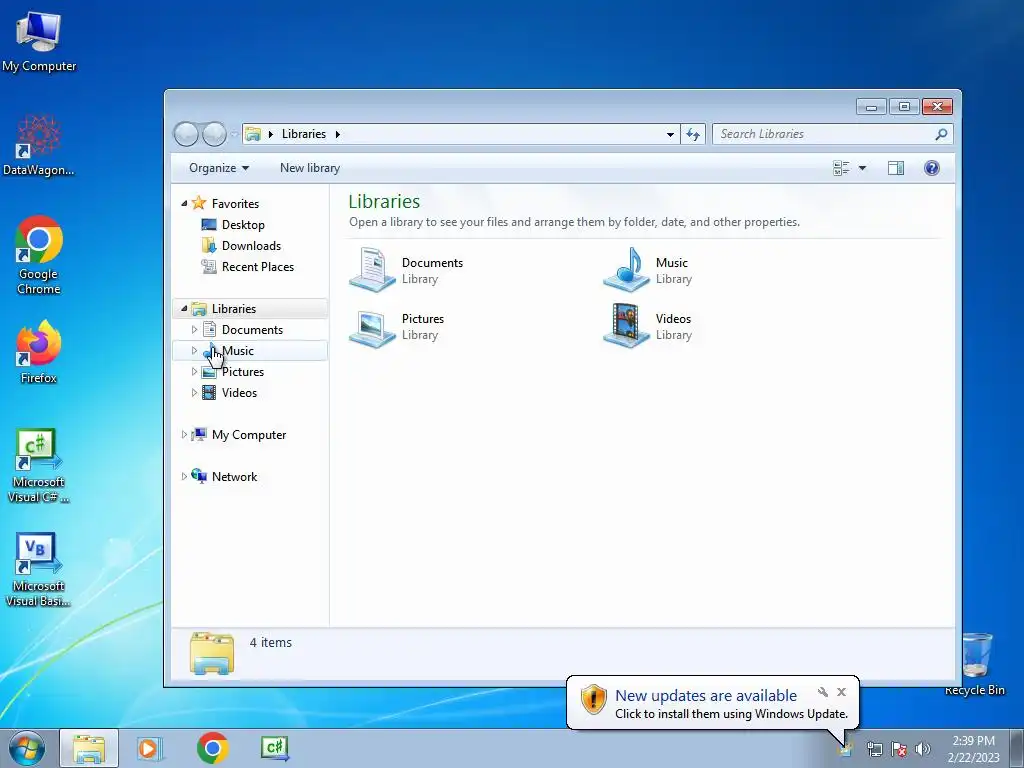Screen dimensions: 1024x768
Task: Expand Documents node in tree
Action: (x=194, y=330)
